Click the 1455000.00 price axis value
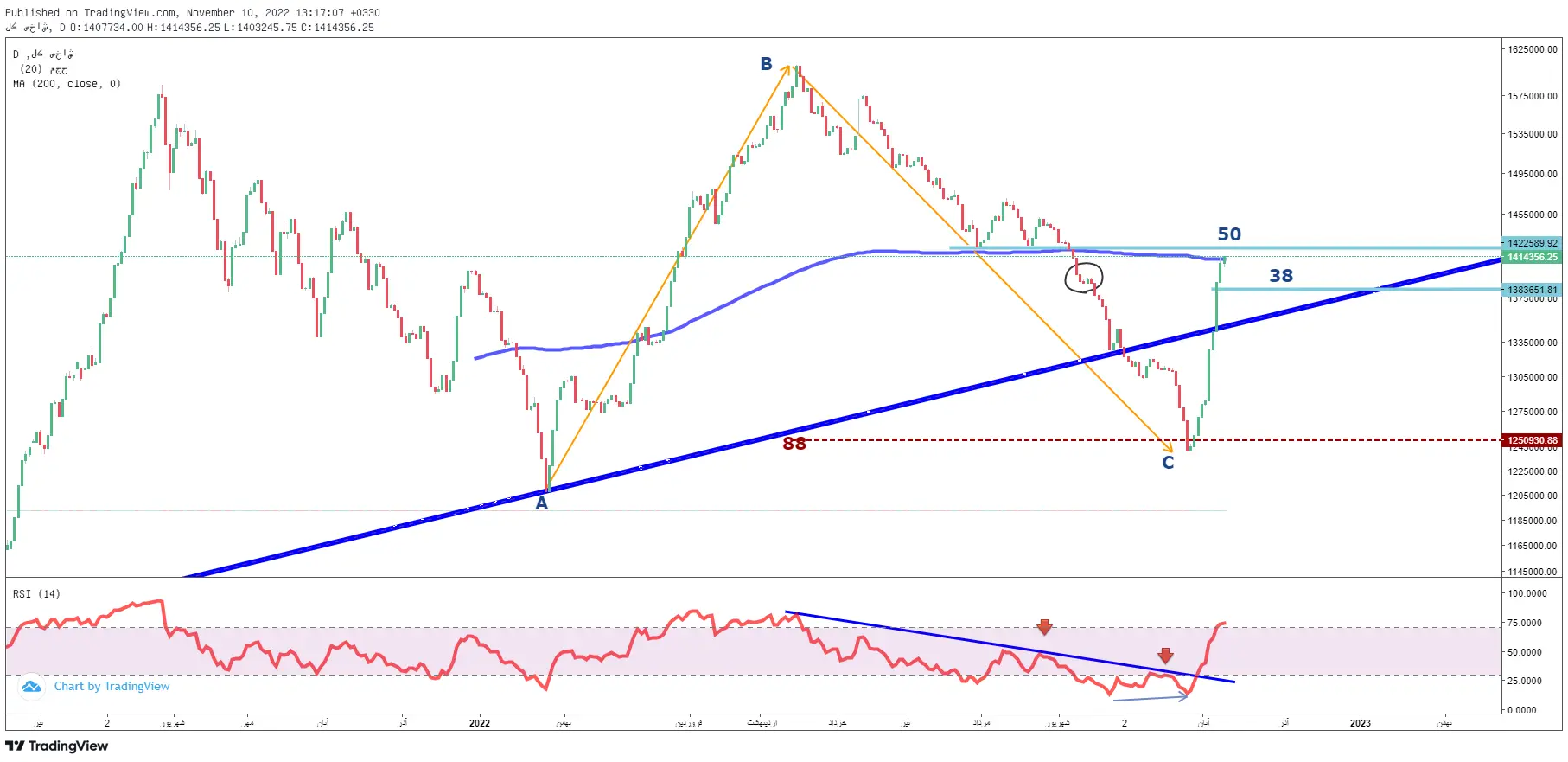The height and width of the screenshot is (762, 1568). coord(1533,215)
